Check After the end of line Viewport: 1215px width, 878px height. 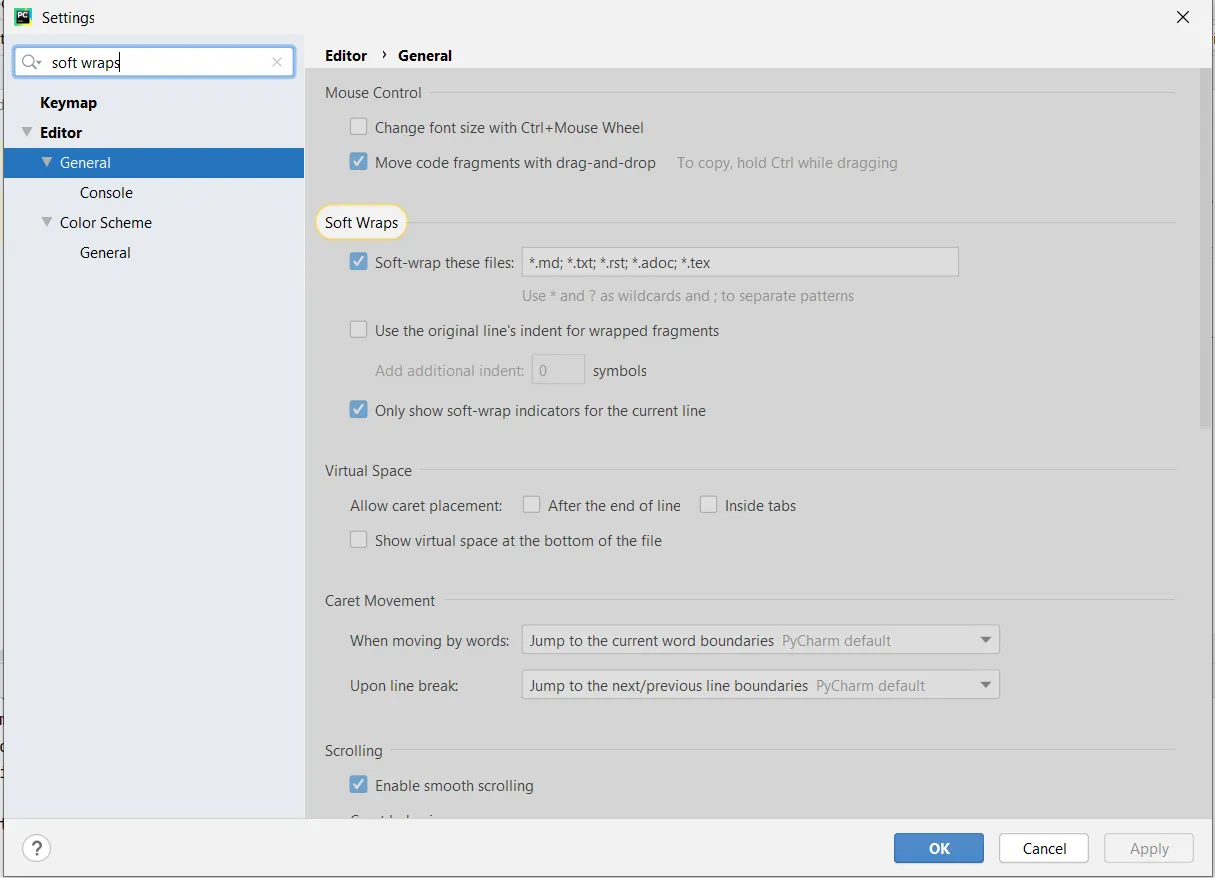pos(531,505)
